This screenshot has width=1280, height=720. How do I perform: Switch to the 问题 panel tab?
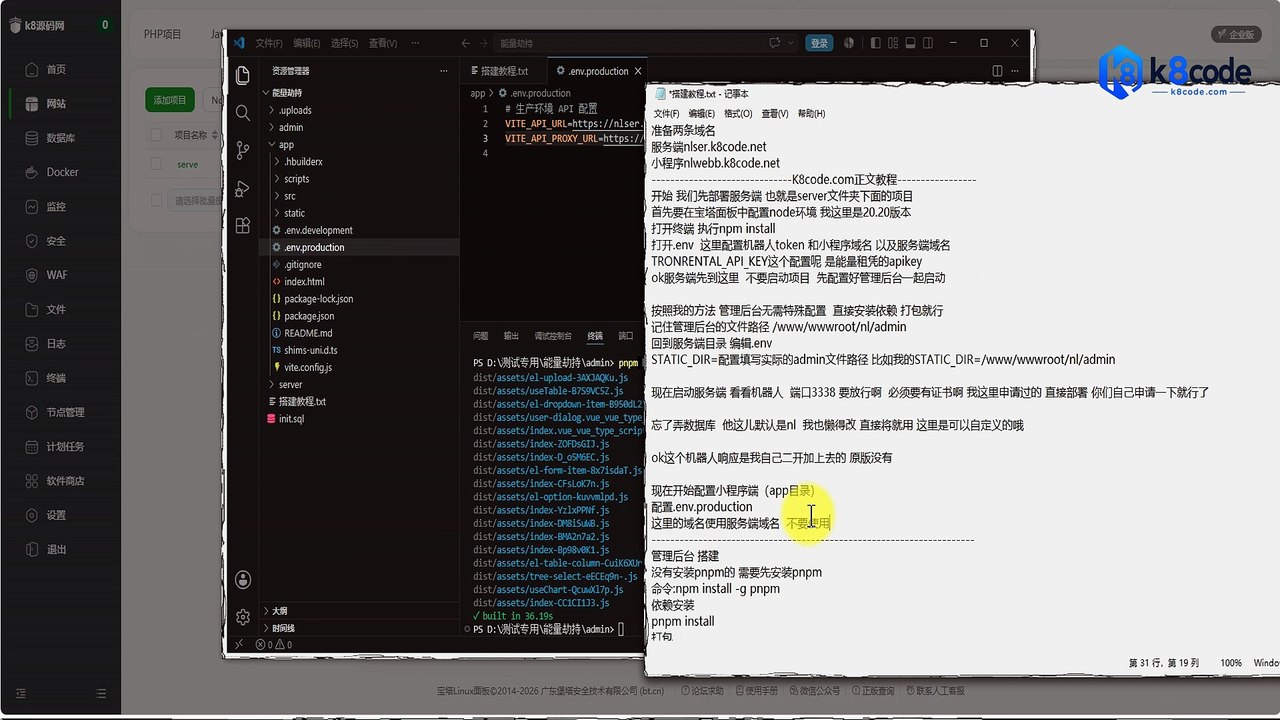pyautogui.click(x=481, y=336)
